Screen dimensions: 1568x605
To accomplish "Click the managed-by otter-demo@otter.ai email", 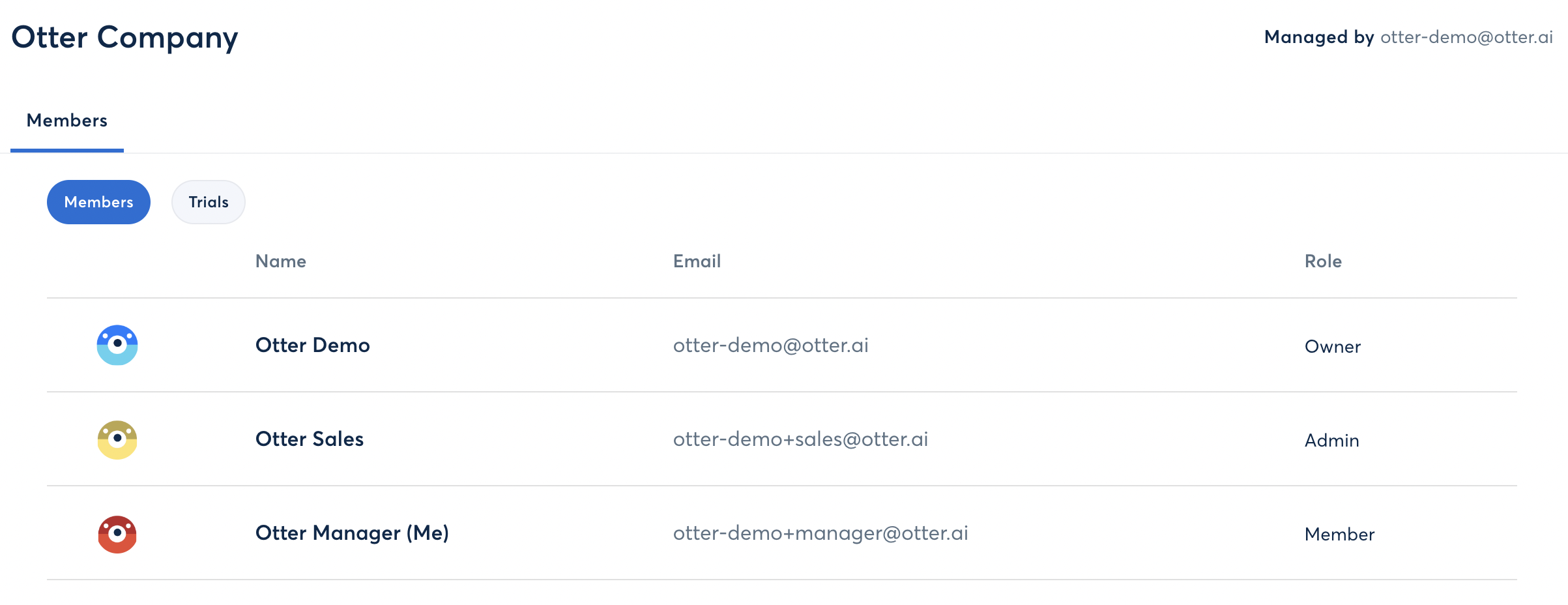I will click(x=1466, y=37).
